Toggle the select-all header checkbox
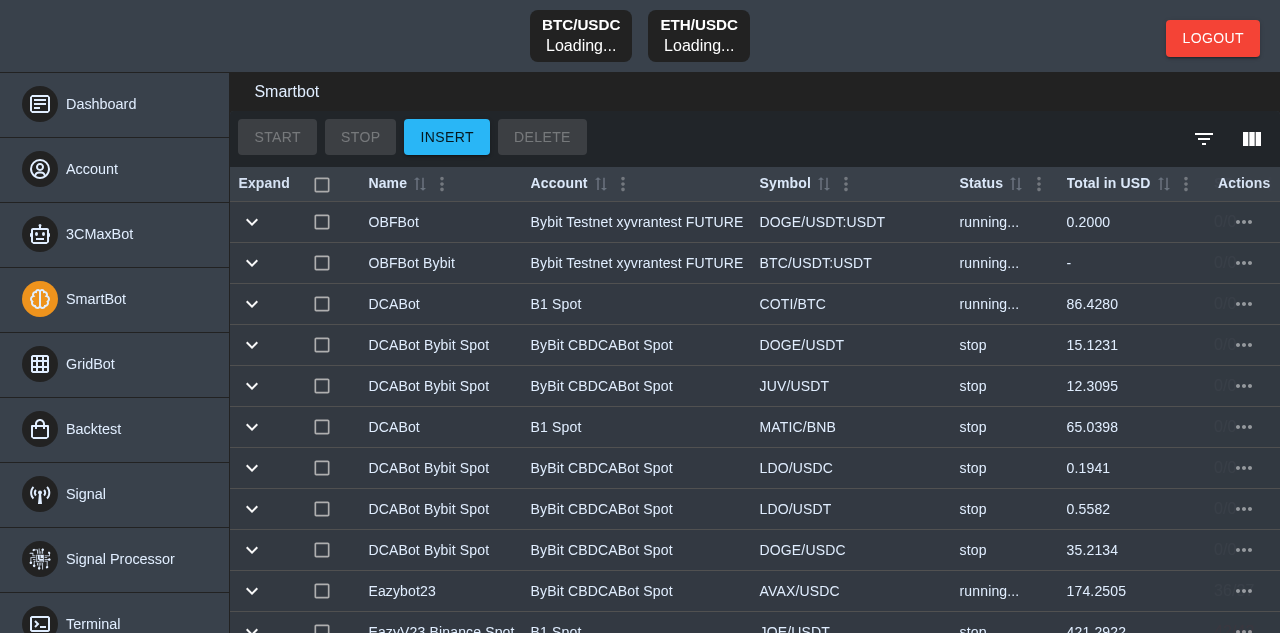 click(322, 185)
